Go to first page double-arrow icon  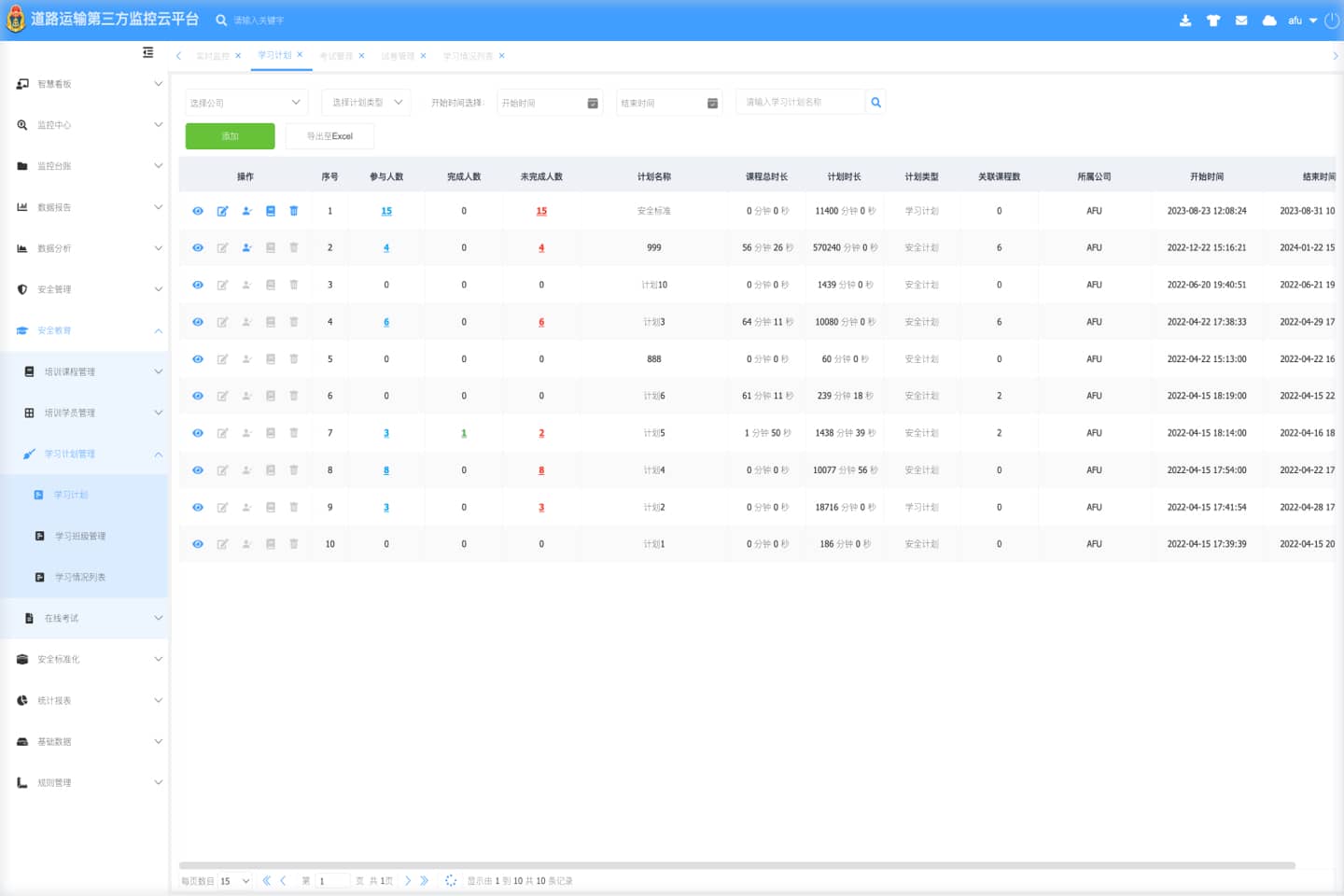click(x=267, y=880)
